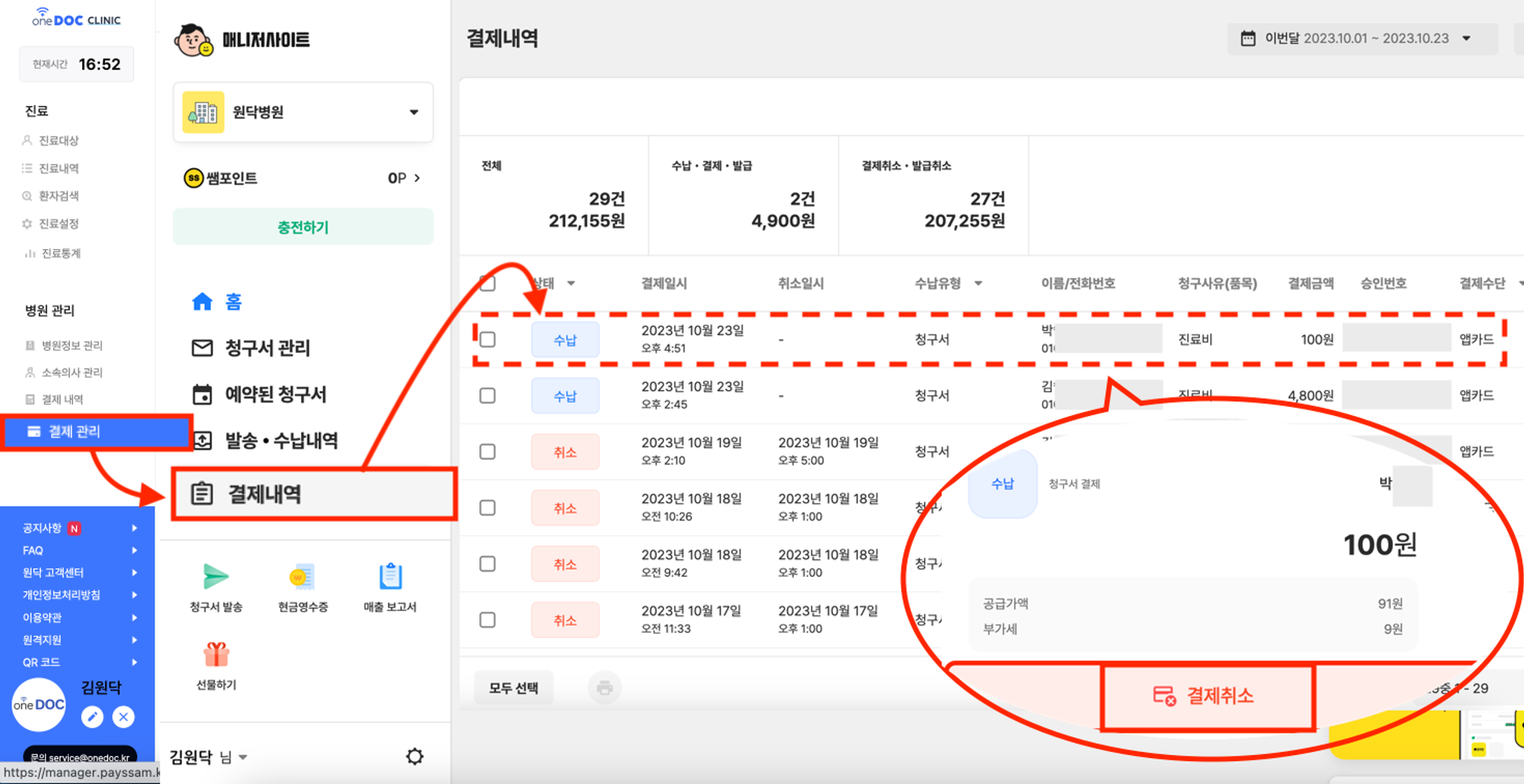The image size is (1524, 784).
Task: Click the 환자검색 magnifier icon
Action: (27, 196)
